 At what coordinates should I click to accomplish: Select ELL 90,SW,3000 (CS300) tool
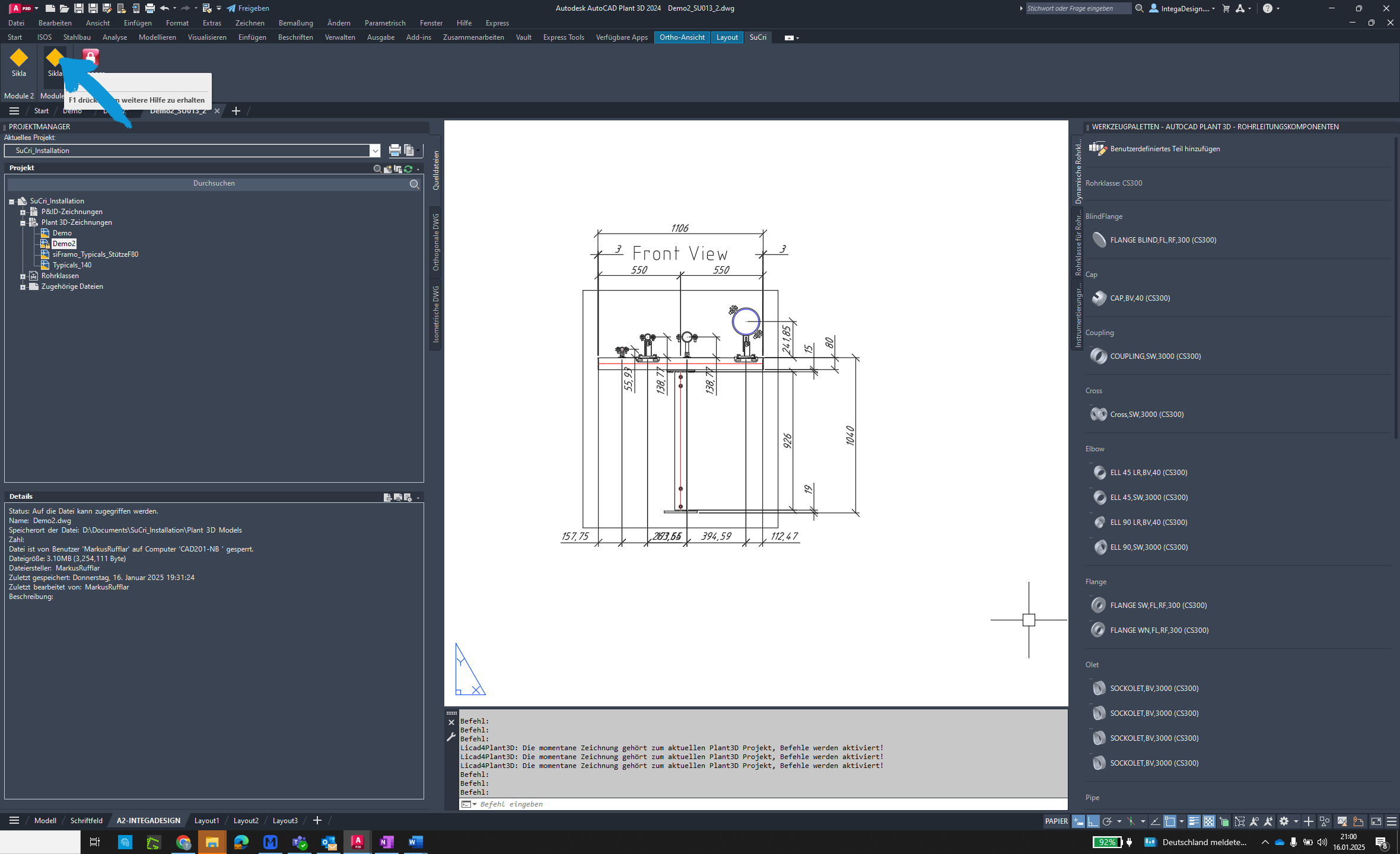pyautogui.click(x=1140, y=547)
